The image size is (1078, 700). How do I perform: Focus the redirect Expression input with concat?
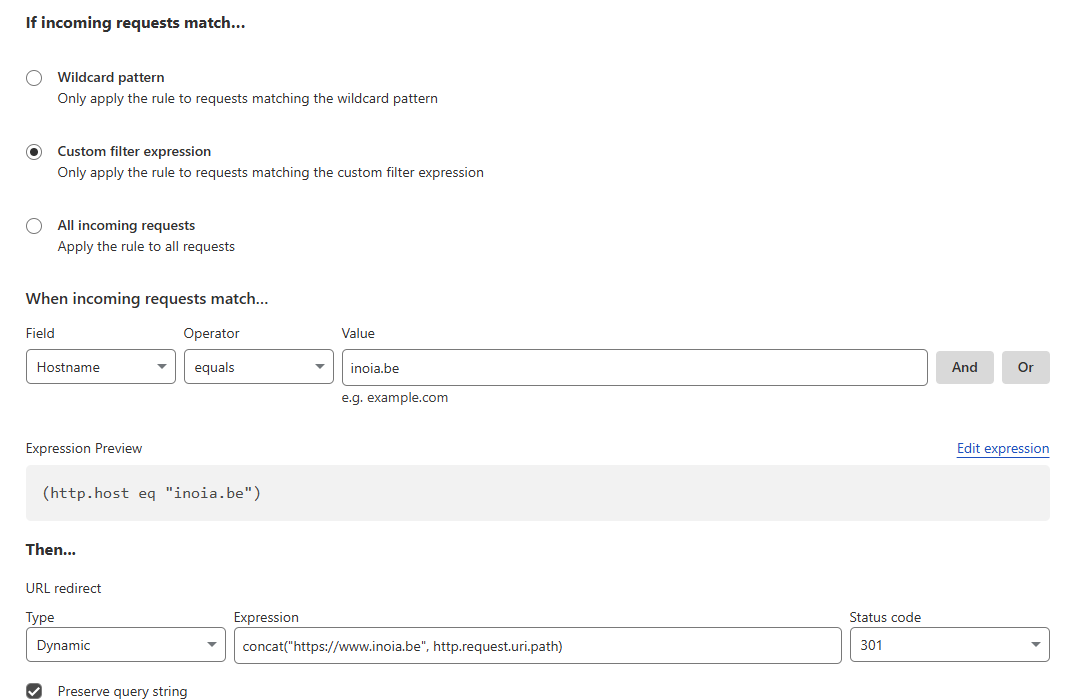[x=537, y=645]
